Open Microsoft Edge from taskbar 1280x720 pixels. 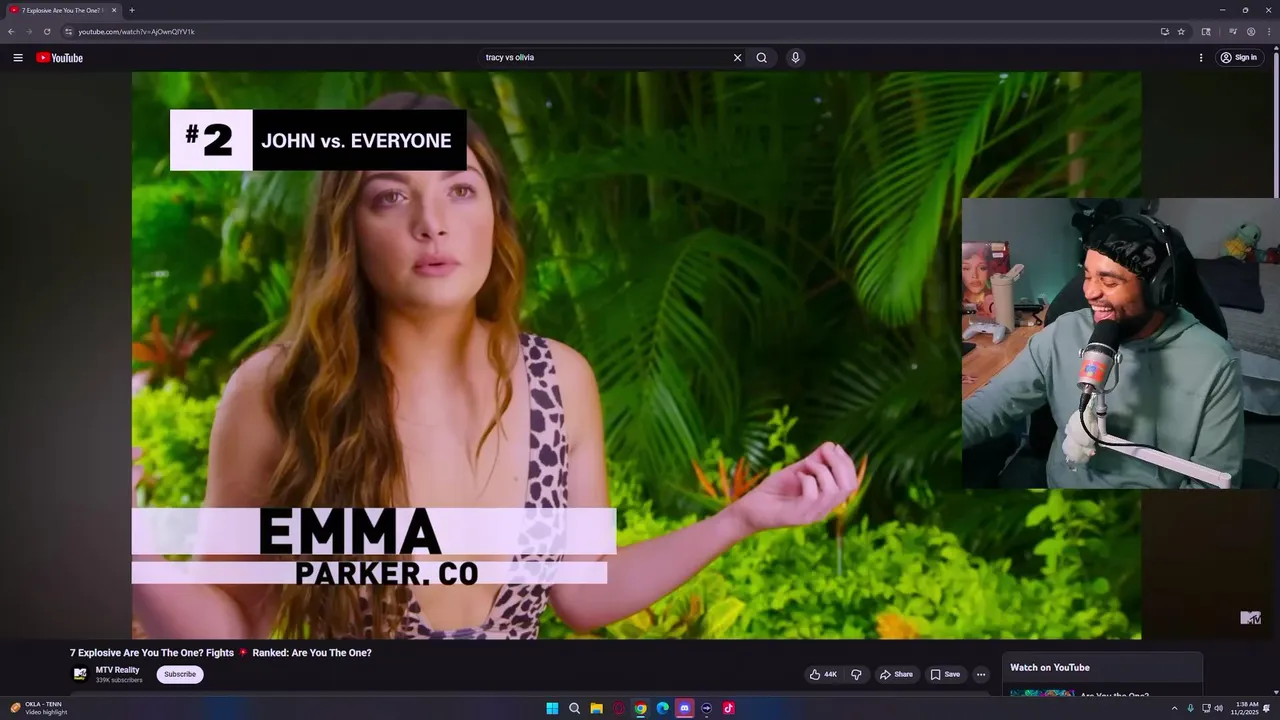tap(662, 708)
